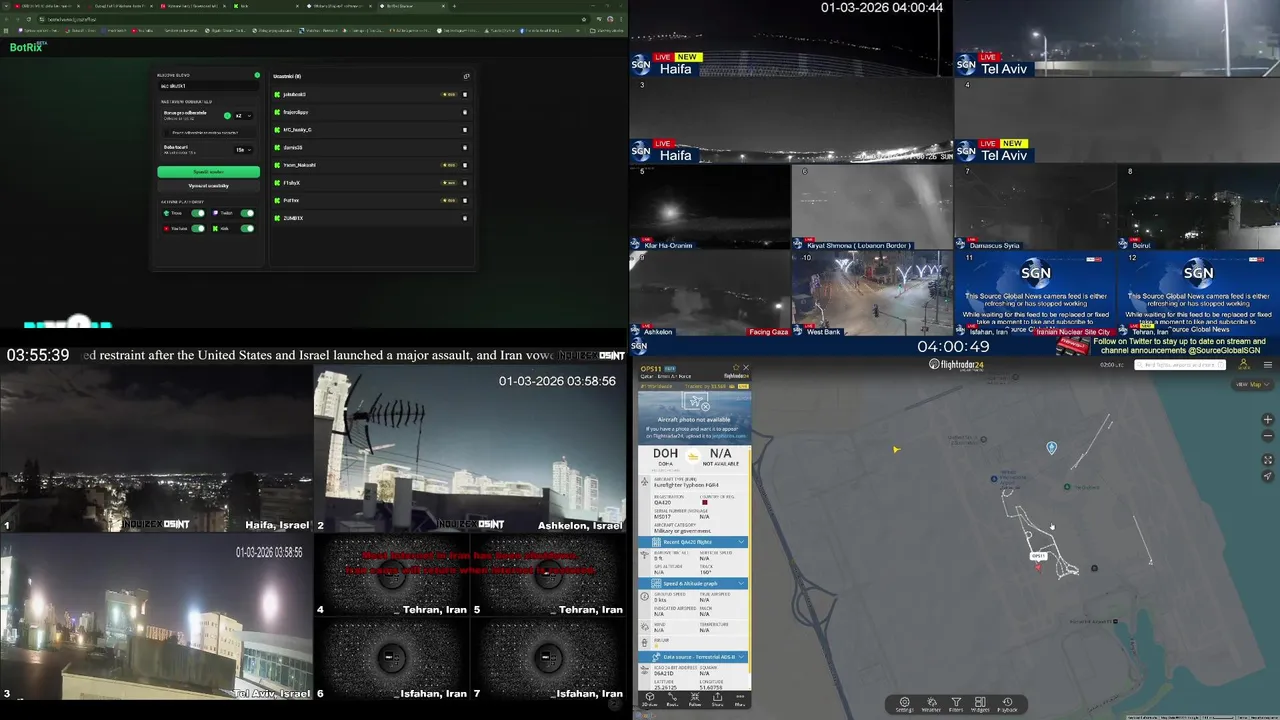
Task: Open Flightradar24 Widgets icon
Action: pyautogui.click(x=980, y=705)
